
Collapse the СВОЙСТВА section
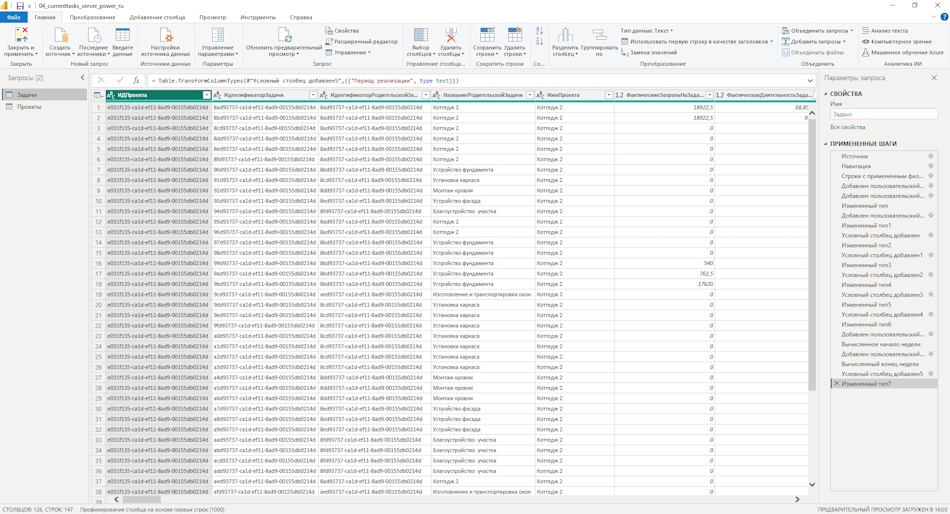tap(826, 94)
